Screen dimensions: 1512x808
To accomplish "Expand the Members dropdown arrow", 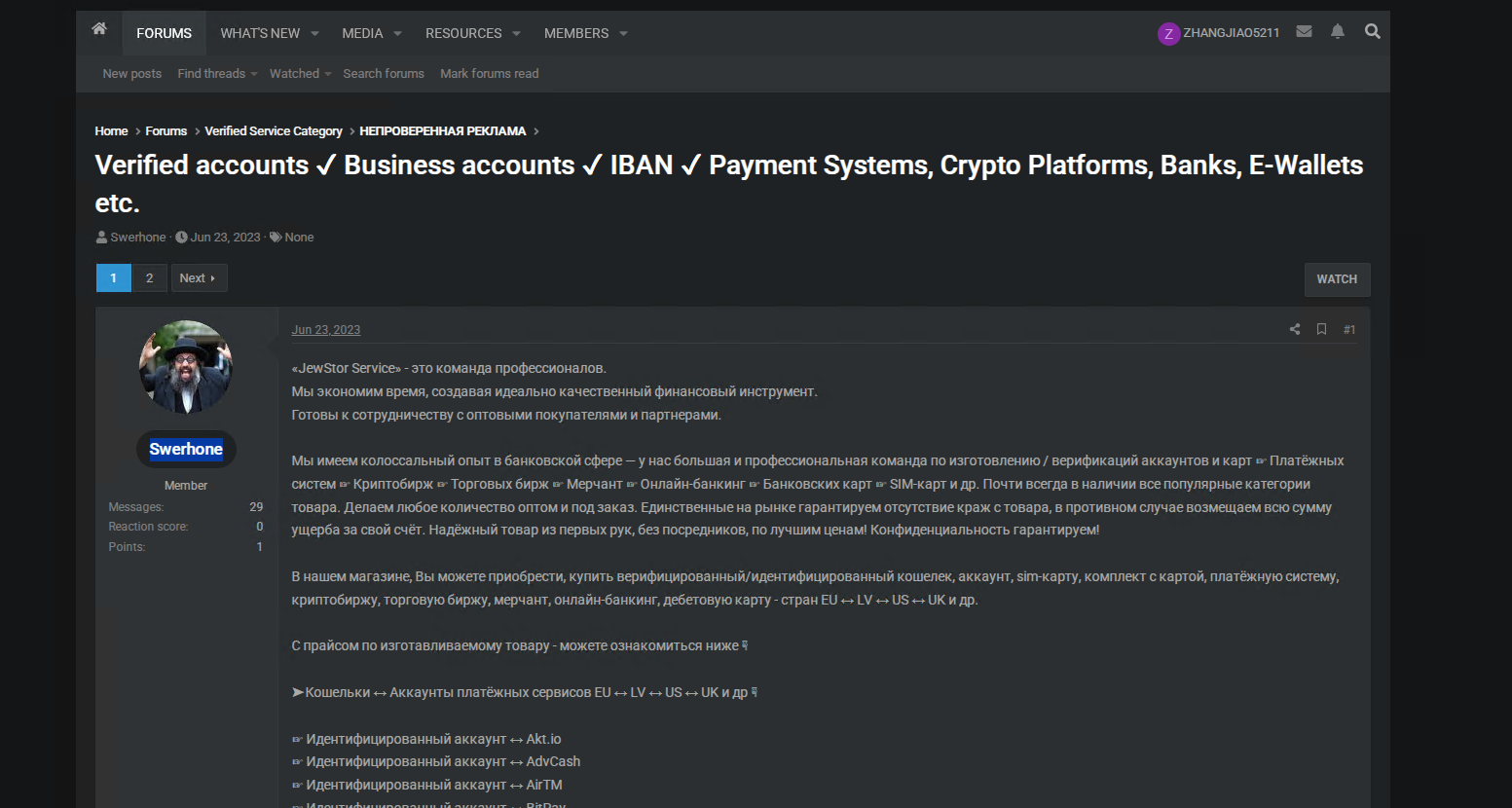I will click(x=623, y=34).
